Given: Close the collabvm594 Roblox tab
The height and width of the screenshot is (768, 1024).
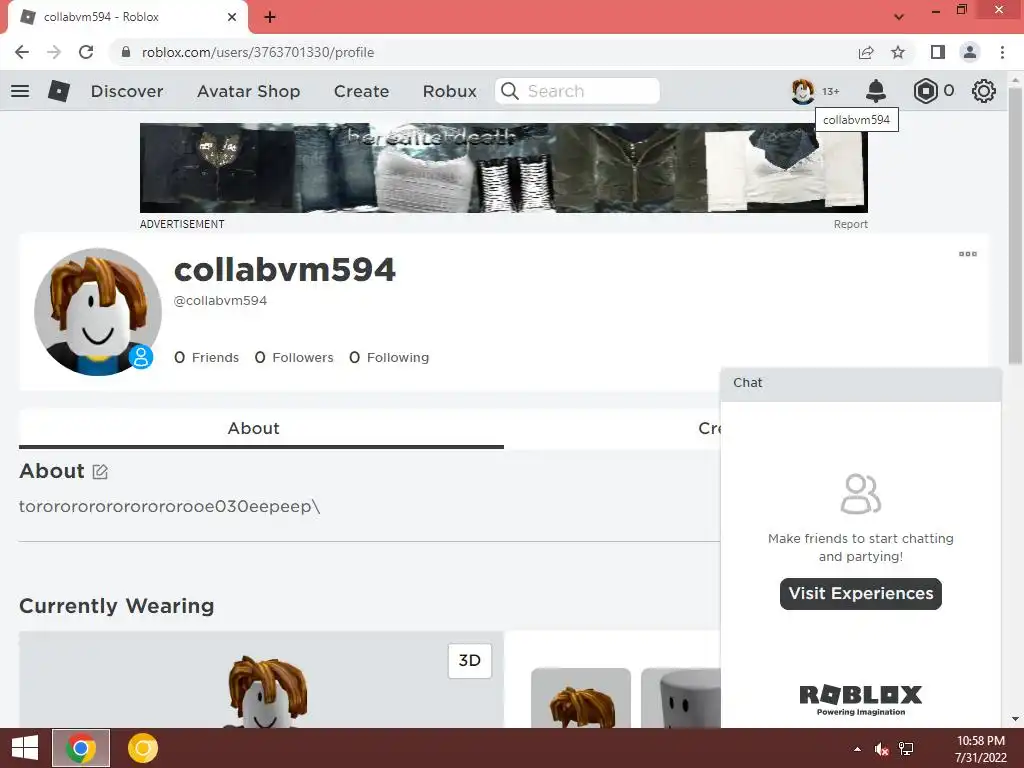Looking at the screenshot, I should tap(232, 17).
